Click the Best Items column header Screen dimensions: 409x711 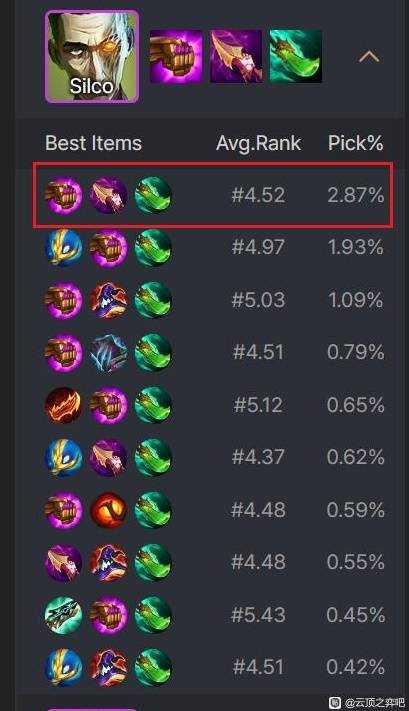(x=93, y=143)
